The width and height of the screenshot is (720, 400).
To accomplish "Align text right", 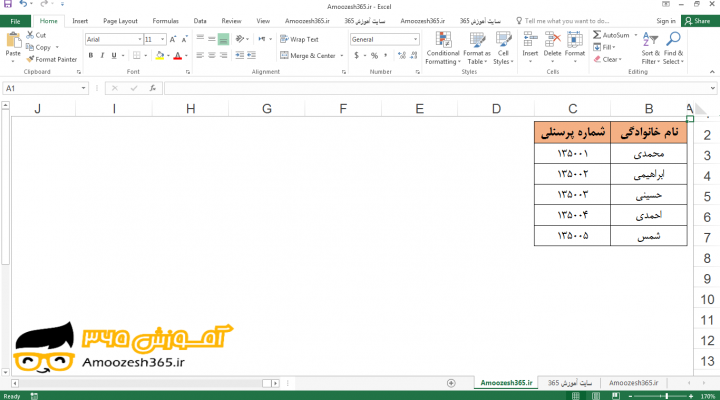I will tap(223, 55).
